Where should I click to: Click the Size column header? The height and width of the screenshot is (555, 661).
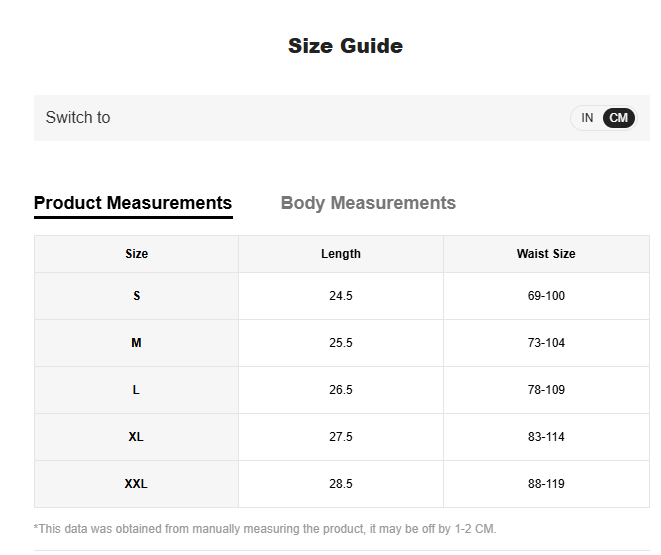[137, 254]
